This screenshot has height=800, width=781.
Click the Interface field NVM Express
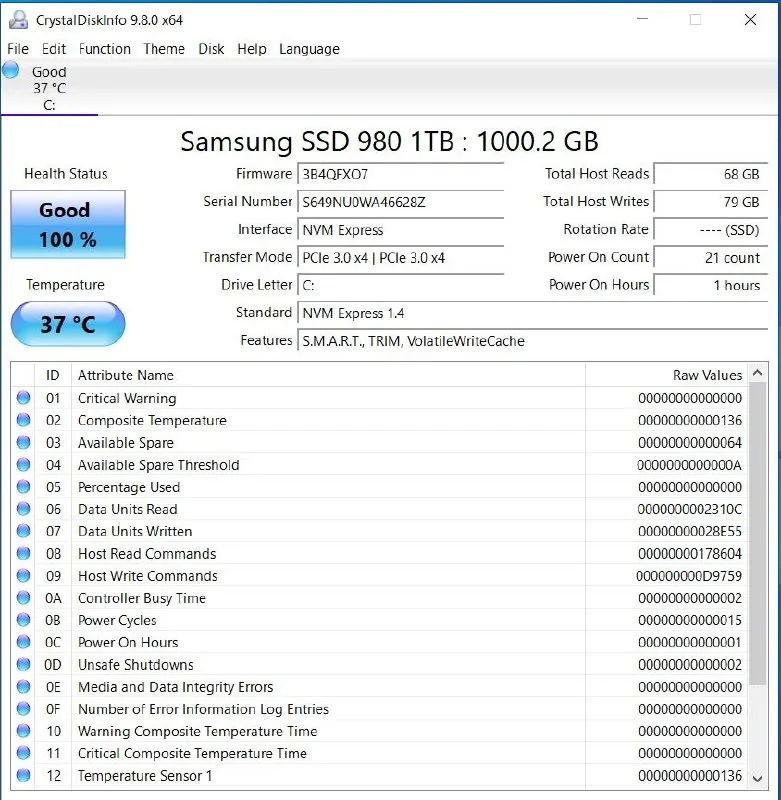tap(400, 230)
